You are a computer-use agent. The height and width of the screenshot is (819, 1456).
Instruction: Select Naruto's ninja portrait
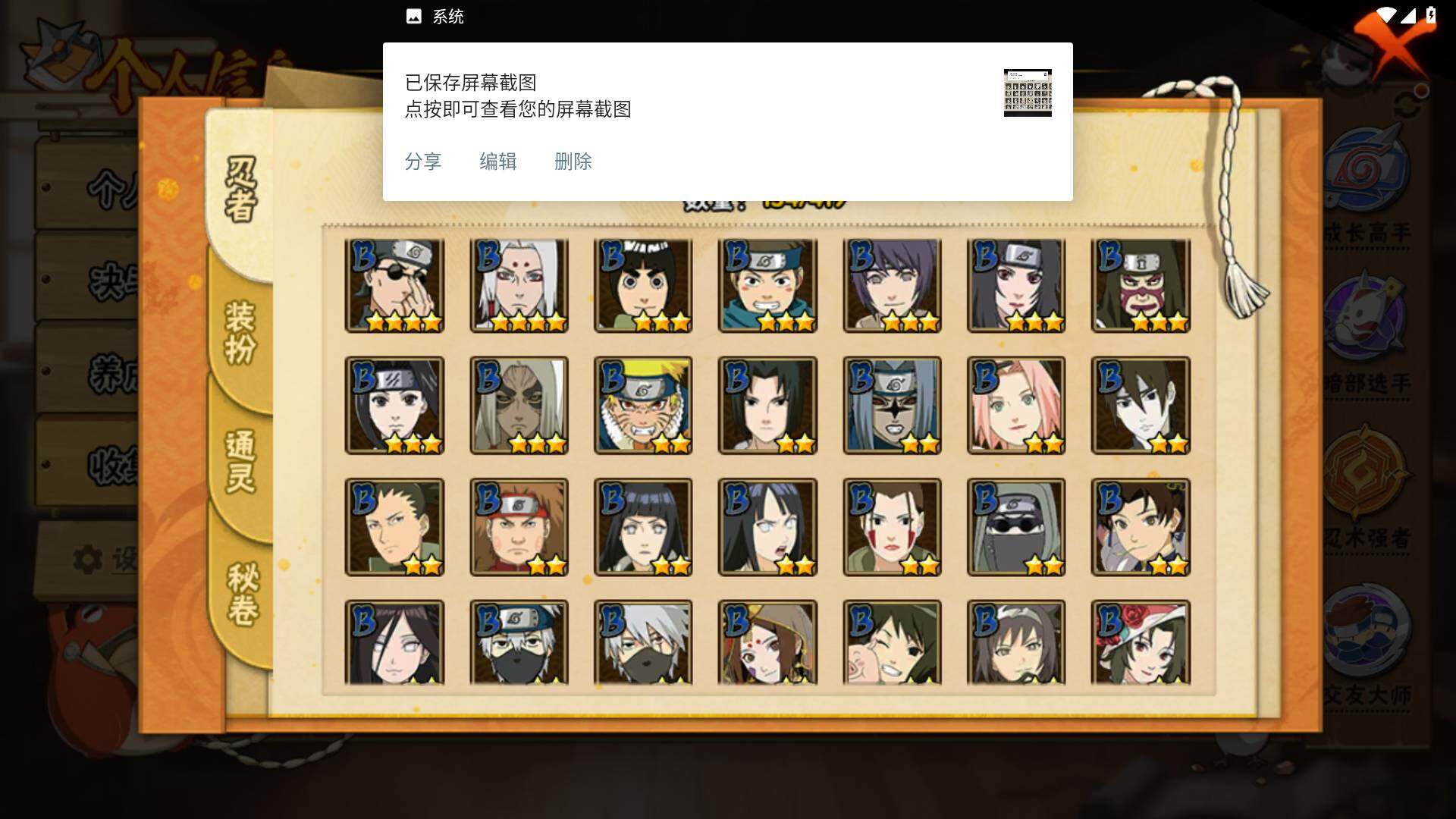pyautogui.click(x=643, y=406)
